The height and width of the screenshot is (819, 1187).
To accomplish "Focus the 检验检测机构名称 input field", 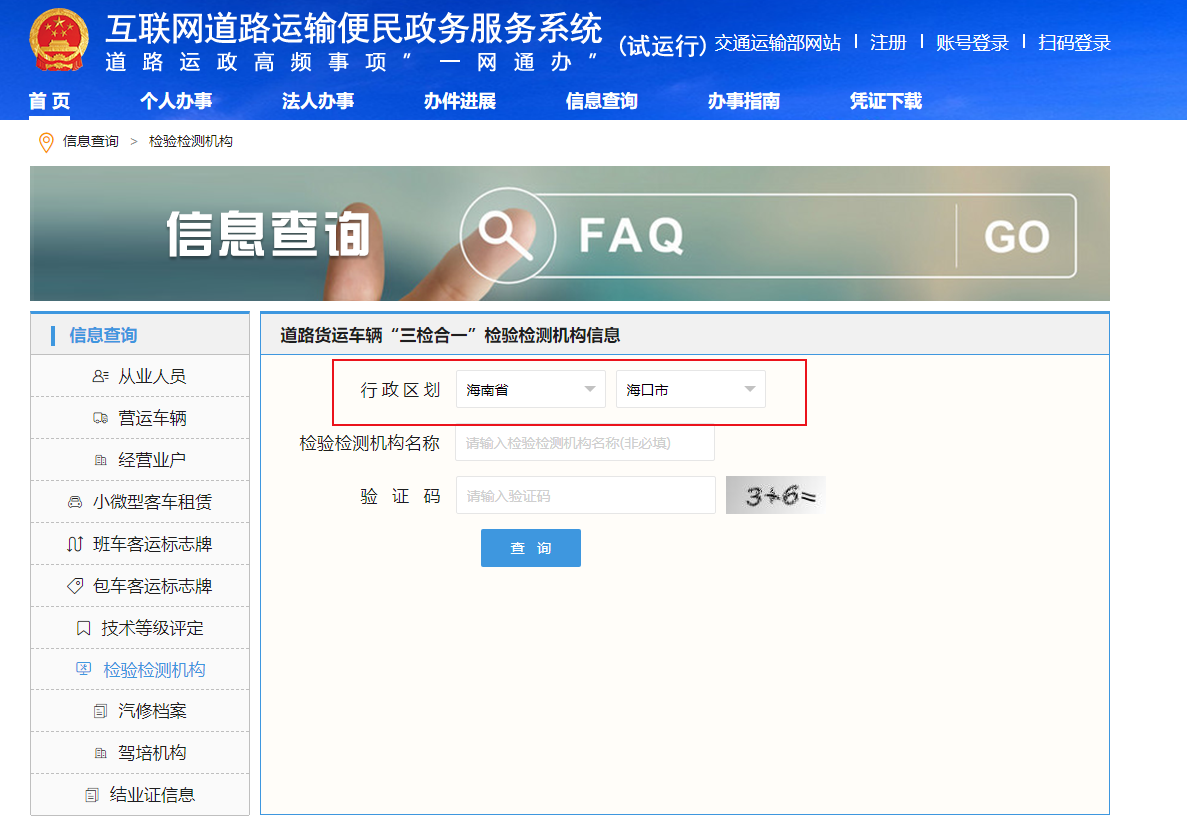I will coord(585,443).
